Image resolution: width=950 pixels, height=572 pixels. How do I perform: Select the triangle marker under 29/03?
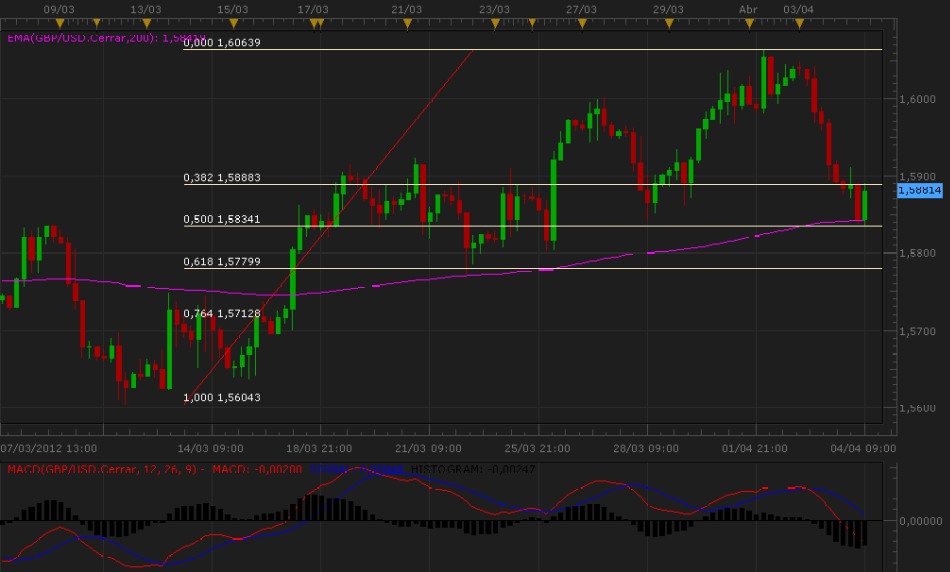[x=668, y=22]
